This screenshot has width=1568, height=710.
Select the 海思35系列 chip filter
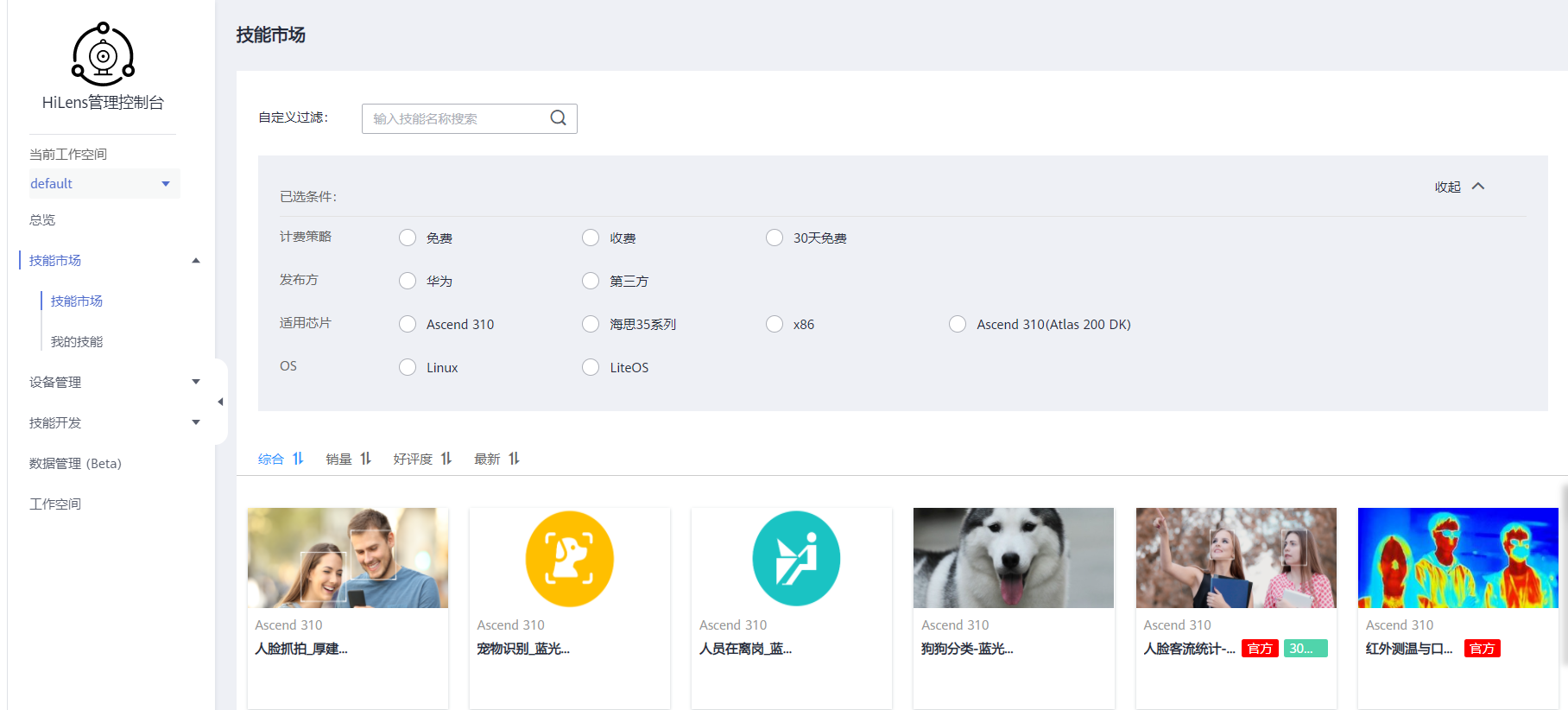click(x=591, y=324)
